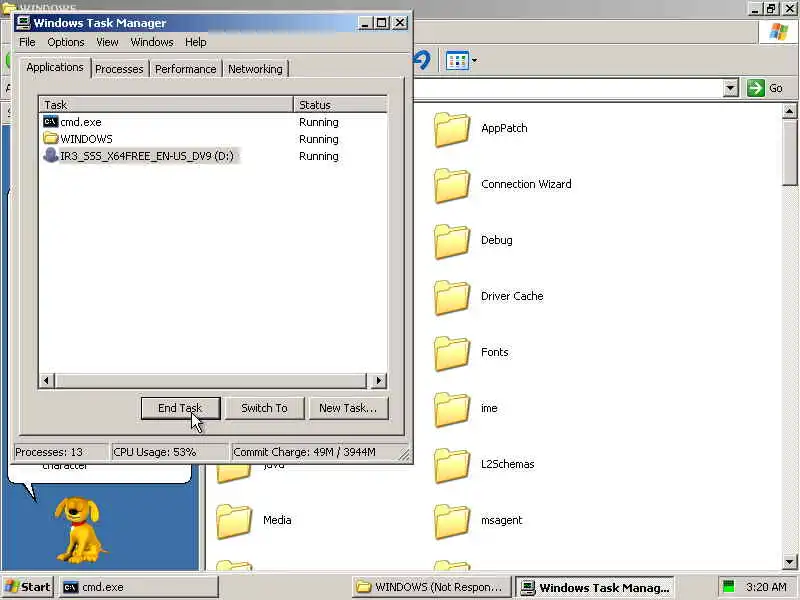Click the cmd.exe taskbar button
This screenshot has height=600, width=800.
(x=139, y=587)
